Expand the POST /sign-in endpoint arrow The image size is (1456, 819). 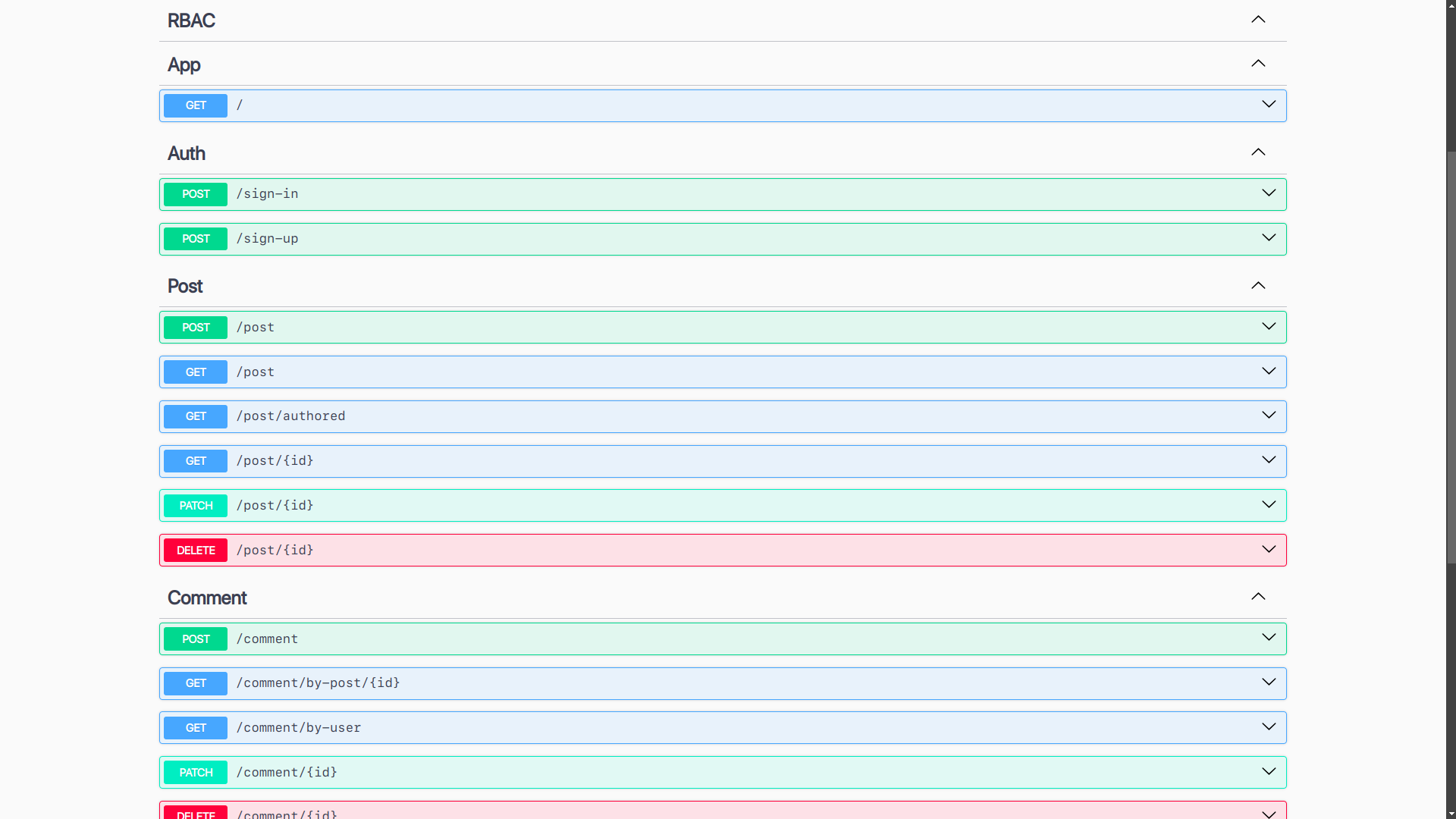tap(1269, 193)
